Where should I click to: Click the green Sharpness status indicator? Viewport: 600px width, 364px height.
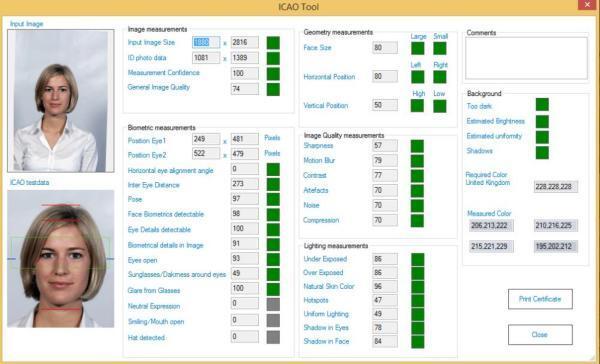point(417,146)
